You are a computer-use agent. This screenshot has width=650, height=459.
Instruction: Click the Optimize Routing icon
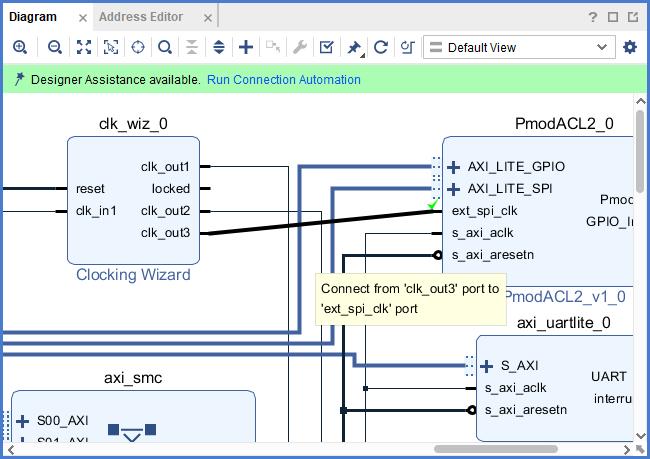click(407, 47)
